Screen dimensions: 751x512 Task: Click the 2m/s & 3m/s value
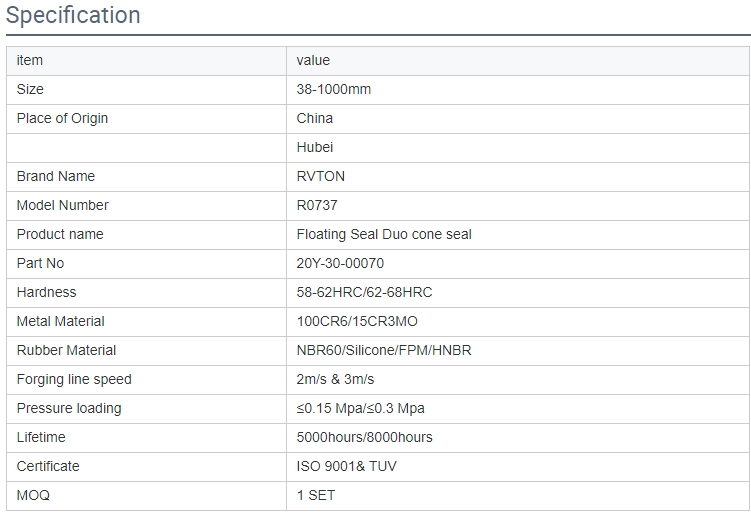(x=335, y=379)
